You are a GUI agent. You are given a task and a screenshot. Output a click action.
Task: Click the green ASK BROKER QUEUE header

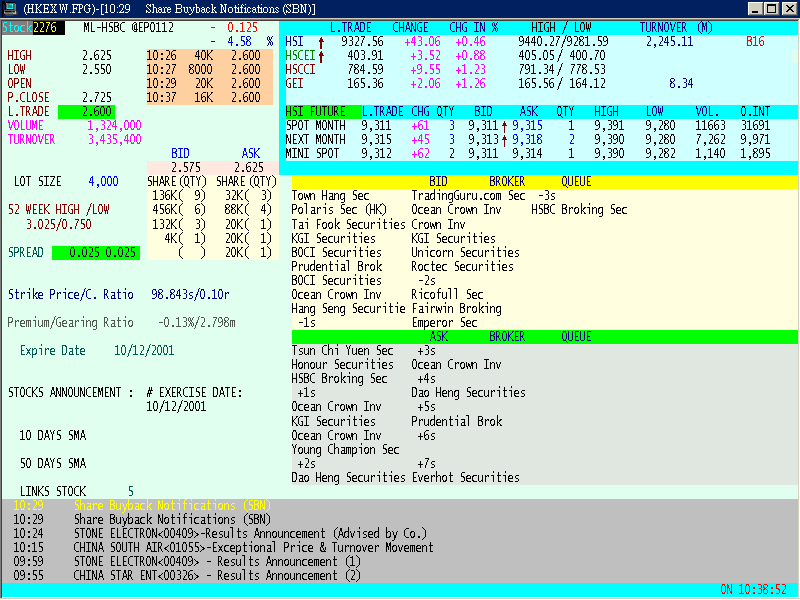click(x=544, y=336)
